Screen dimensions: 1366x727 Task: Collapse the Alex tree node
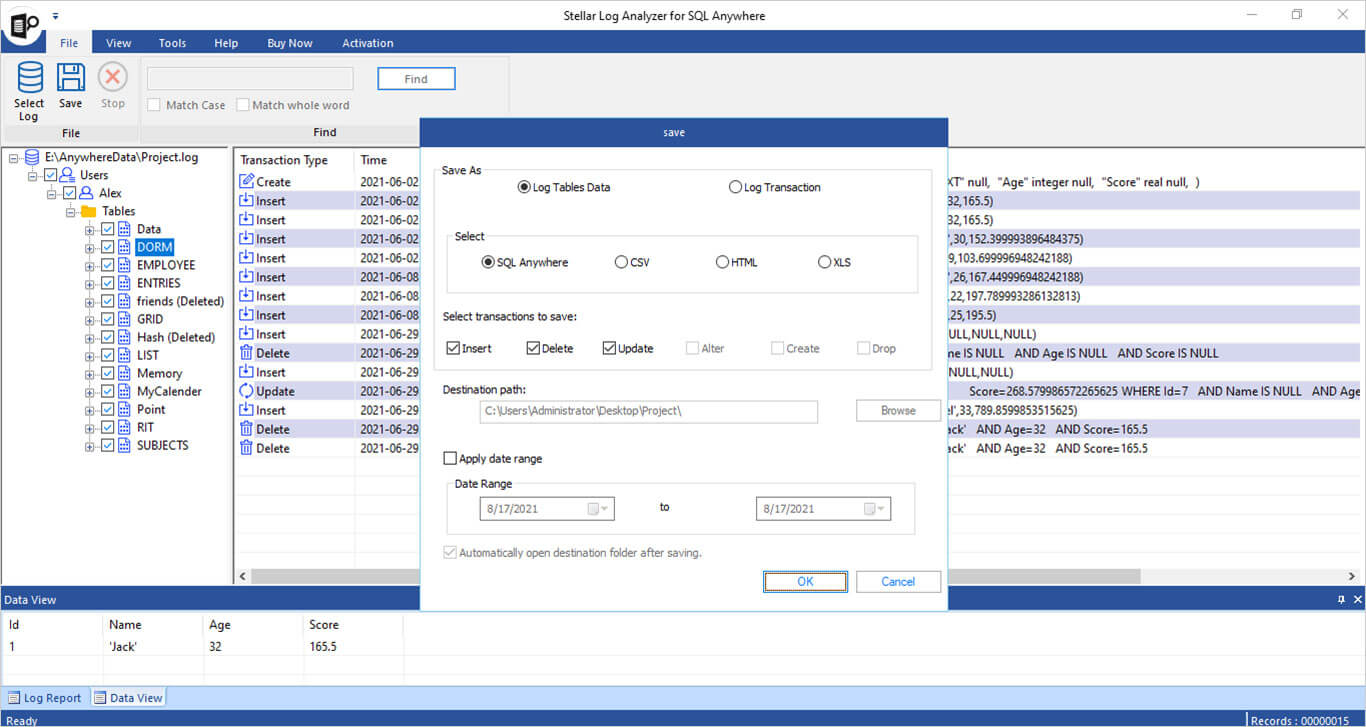(52, 193)
